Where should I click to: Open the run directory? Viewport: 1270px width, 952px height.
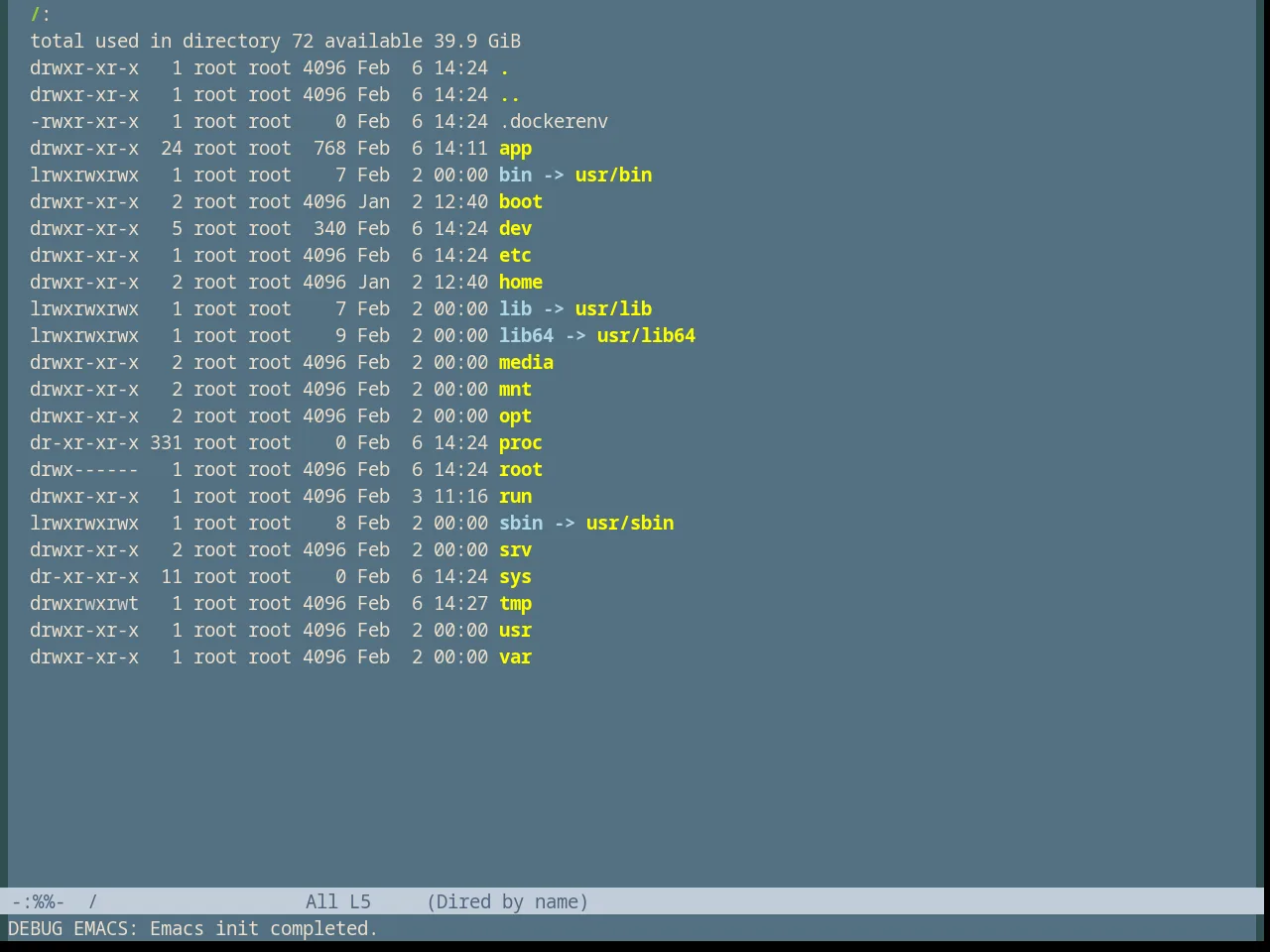tap(515, 497)
